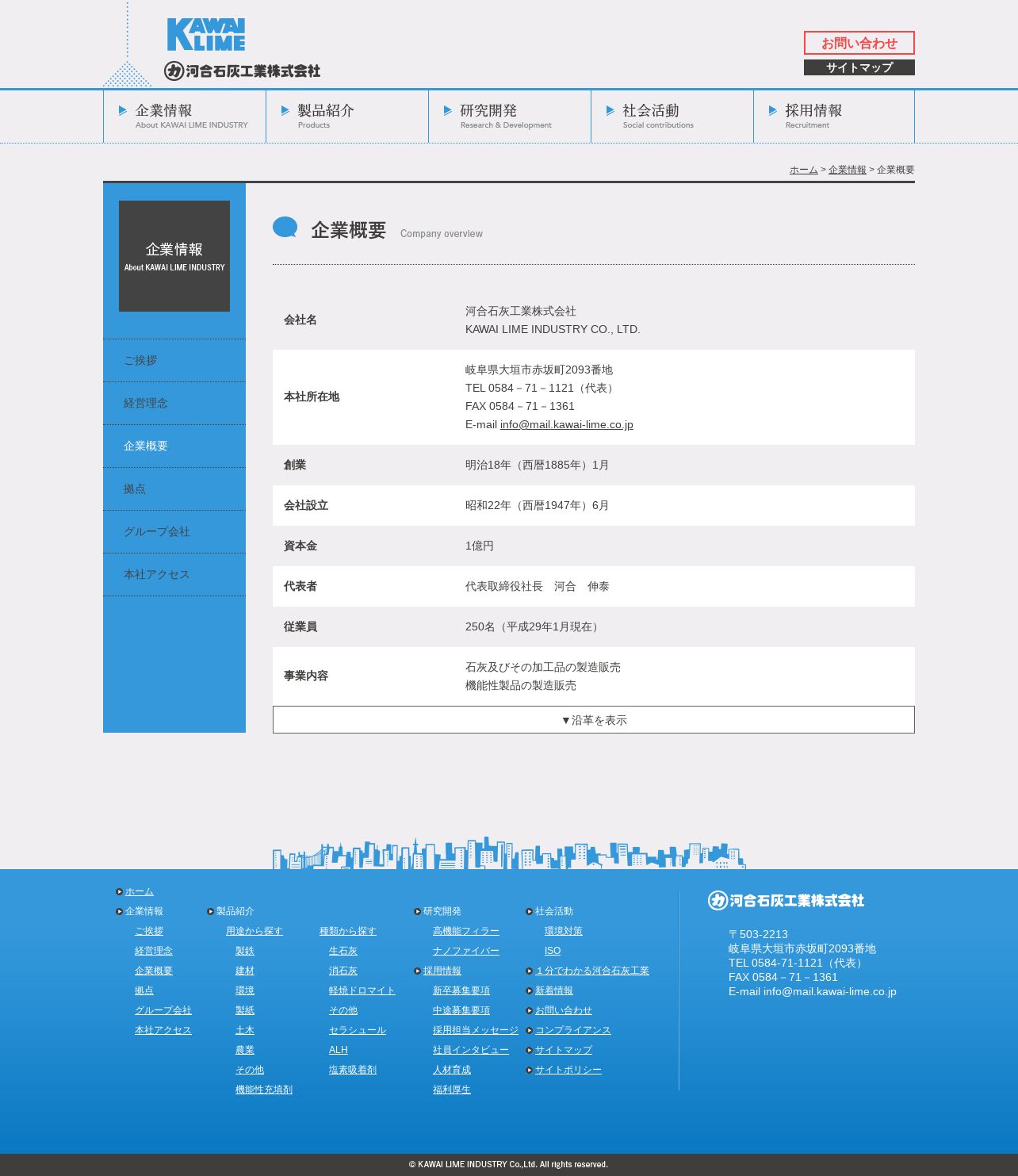
Task: Click footer 環境対策 link
Action: (564, 931)
